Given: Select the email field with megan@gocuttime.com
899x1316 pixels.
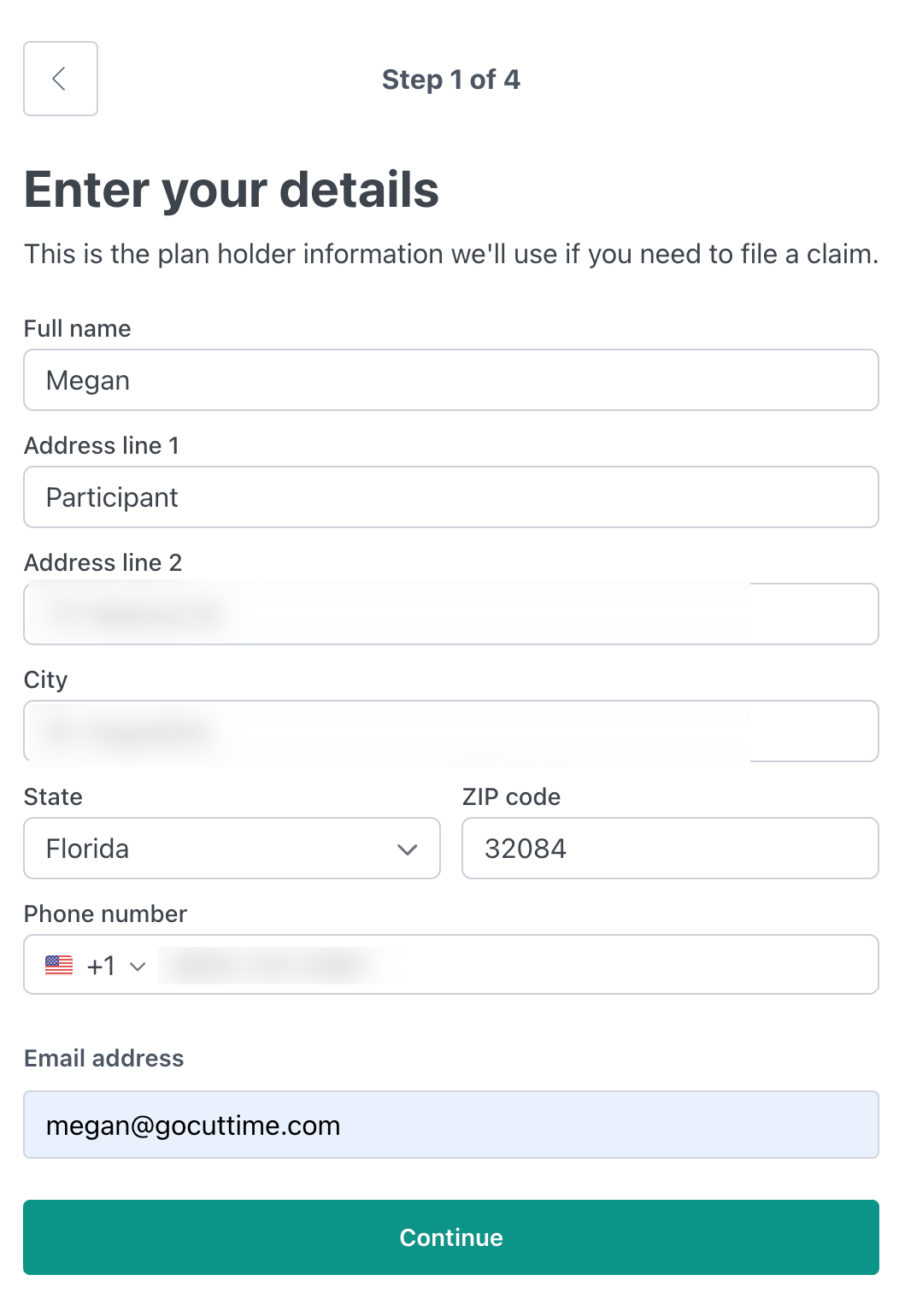Looking at the screenshot, I should pos(451,1125).
